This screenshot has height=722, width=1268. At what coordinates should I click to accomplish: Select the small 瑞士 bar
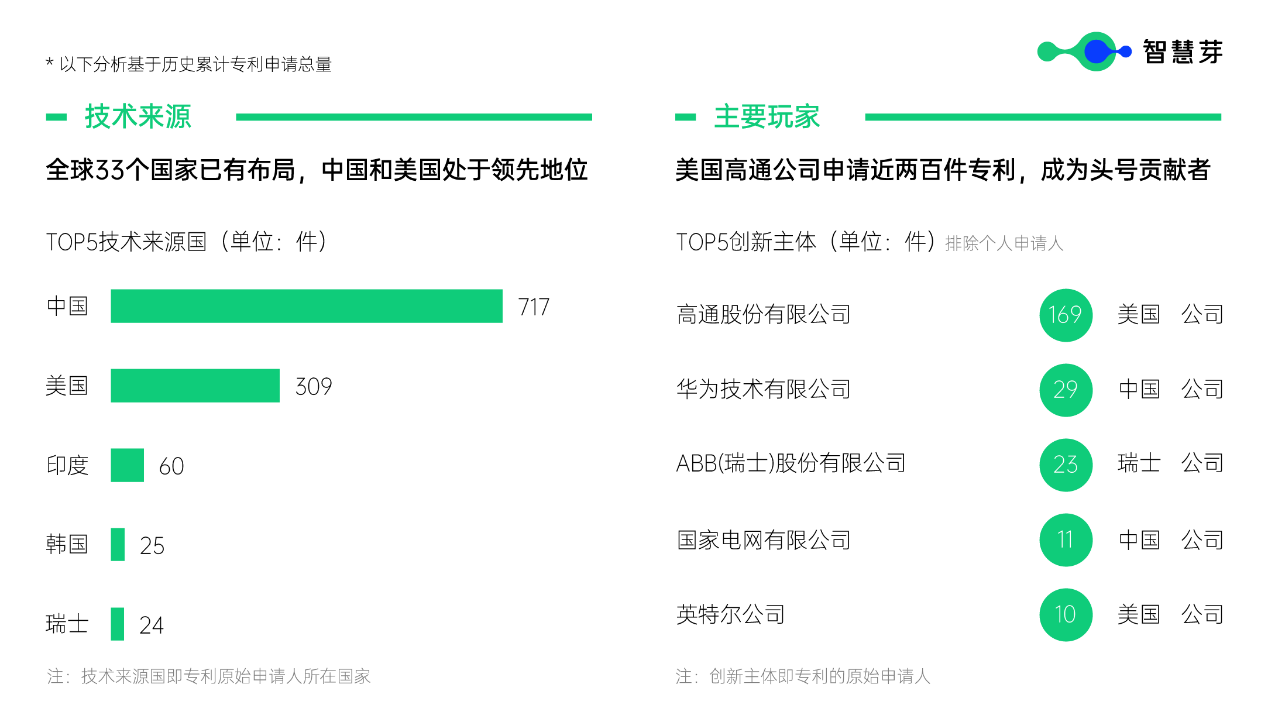118,624
